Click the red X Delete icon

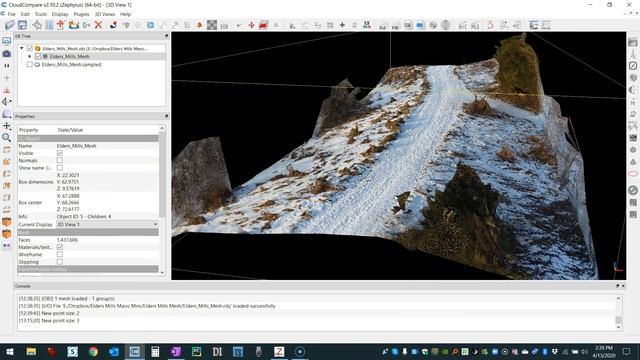coord(98,25)
